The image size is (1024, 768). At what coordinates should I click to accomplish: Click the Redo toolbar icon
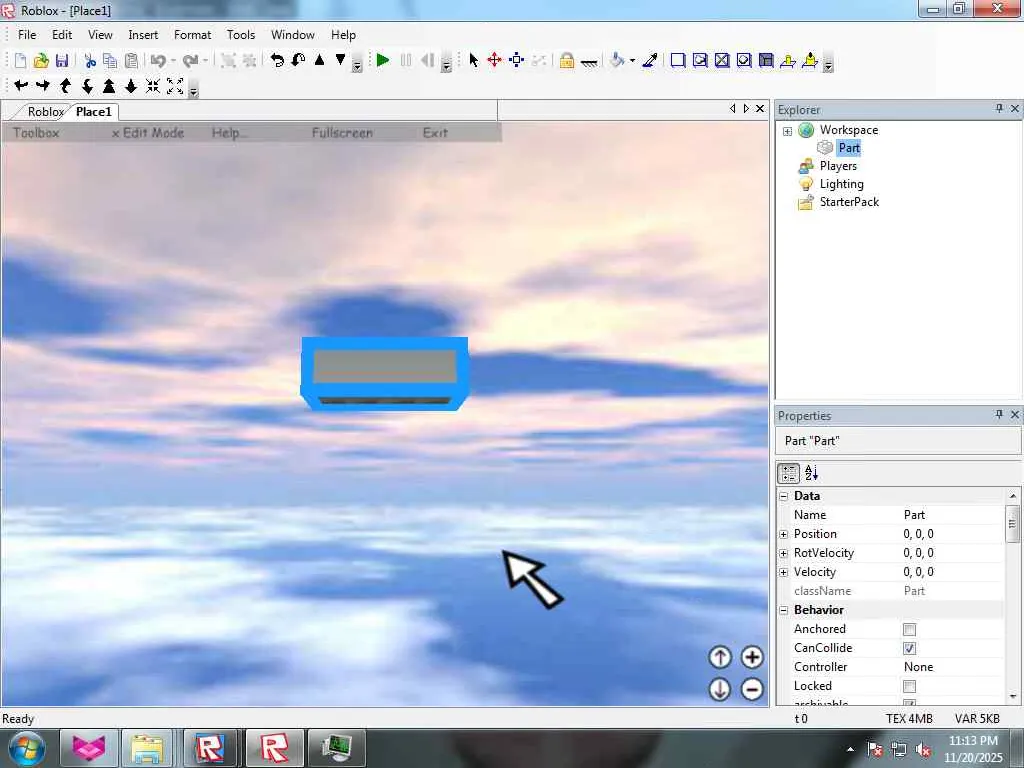pos(190,61)
